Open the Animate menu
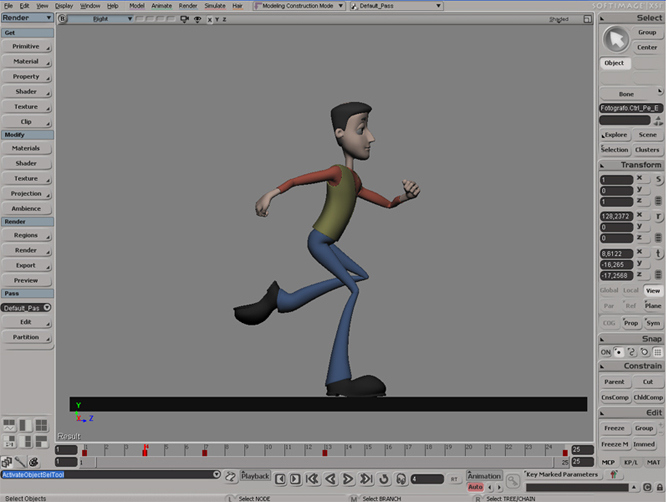Image resolution: width=669 pixels, height=502 pixels. click(x=161, y=5)
